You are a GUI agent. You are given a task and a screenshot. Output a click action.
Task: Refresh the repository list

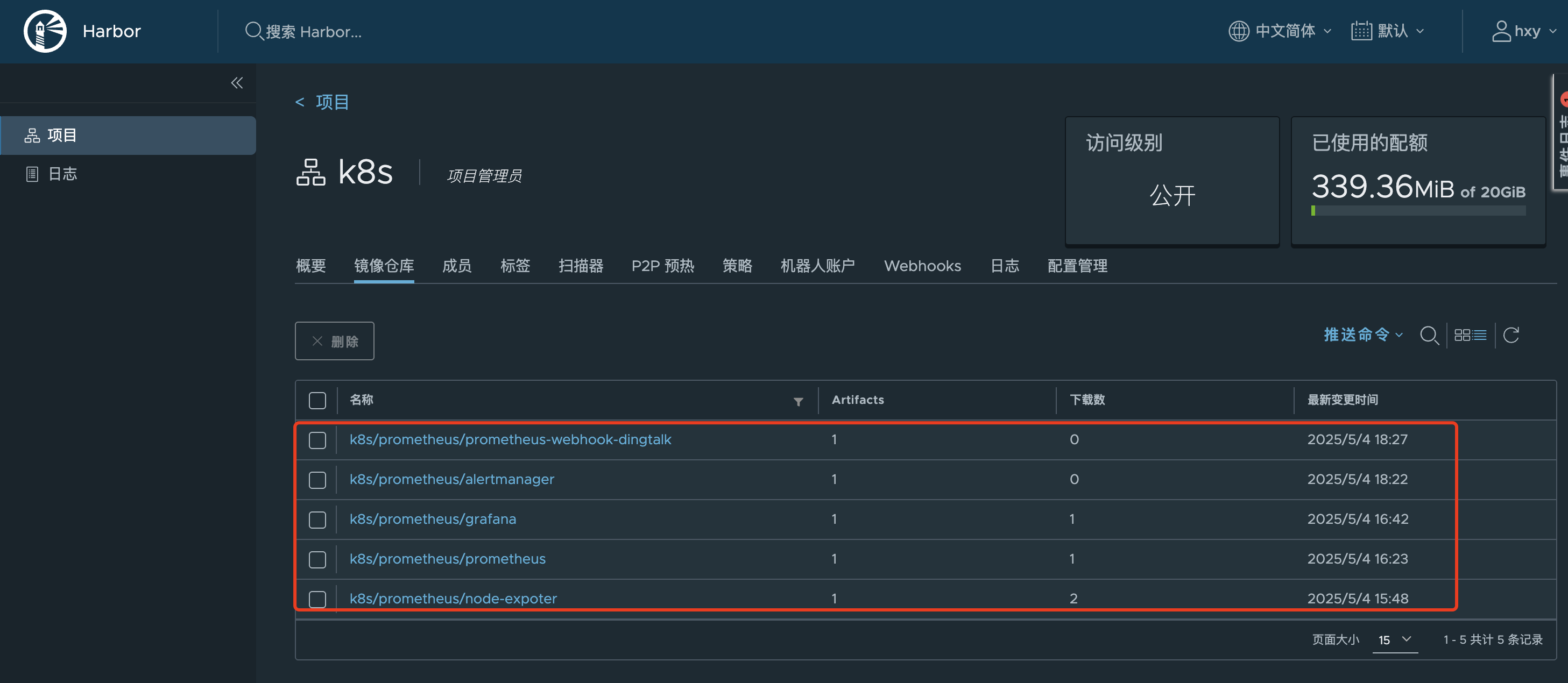[x=1511, y=335]
